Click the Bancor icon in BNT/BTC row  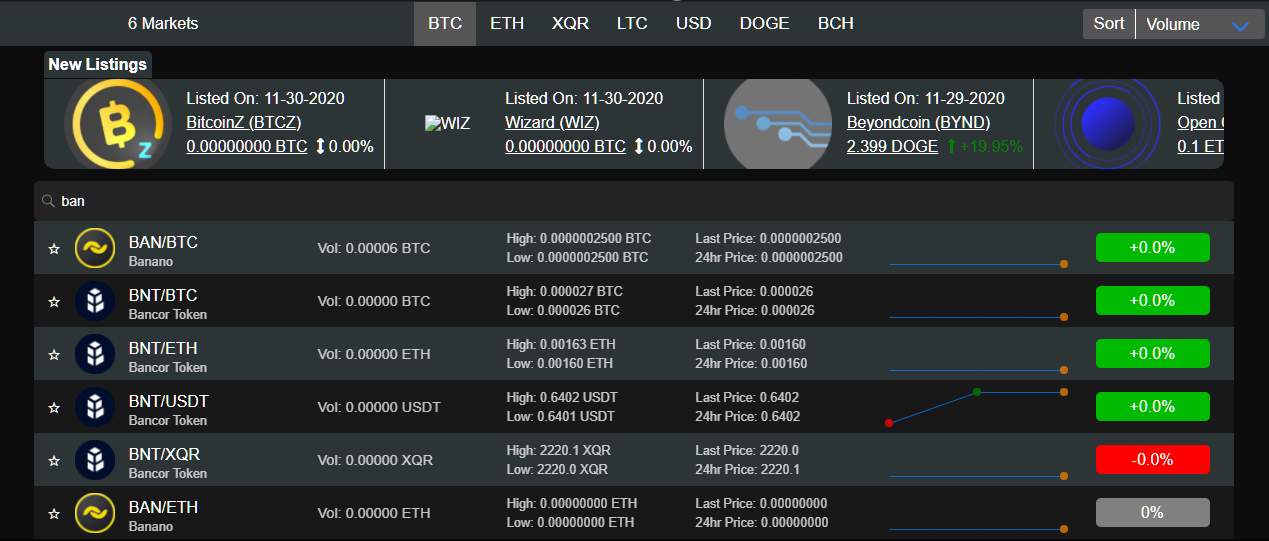tap(95, 301)
